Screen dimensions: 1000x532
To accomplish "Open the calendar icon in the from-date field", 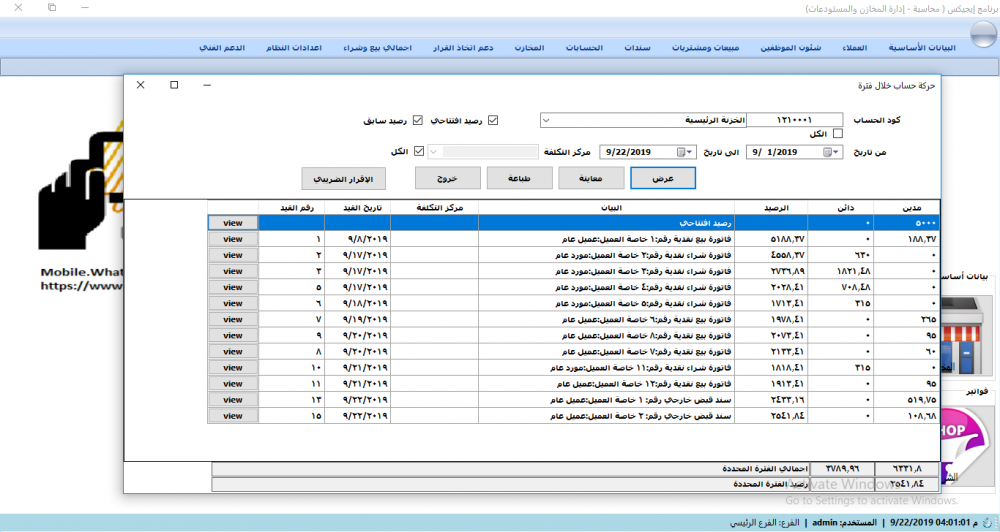I will tap(827, 152).
